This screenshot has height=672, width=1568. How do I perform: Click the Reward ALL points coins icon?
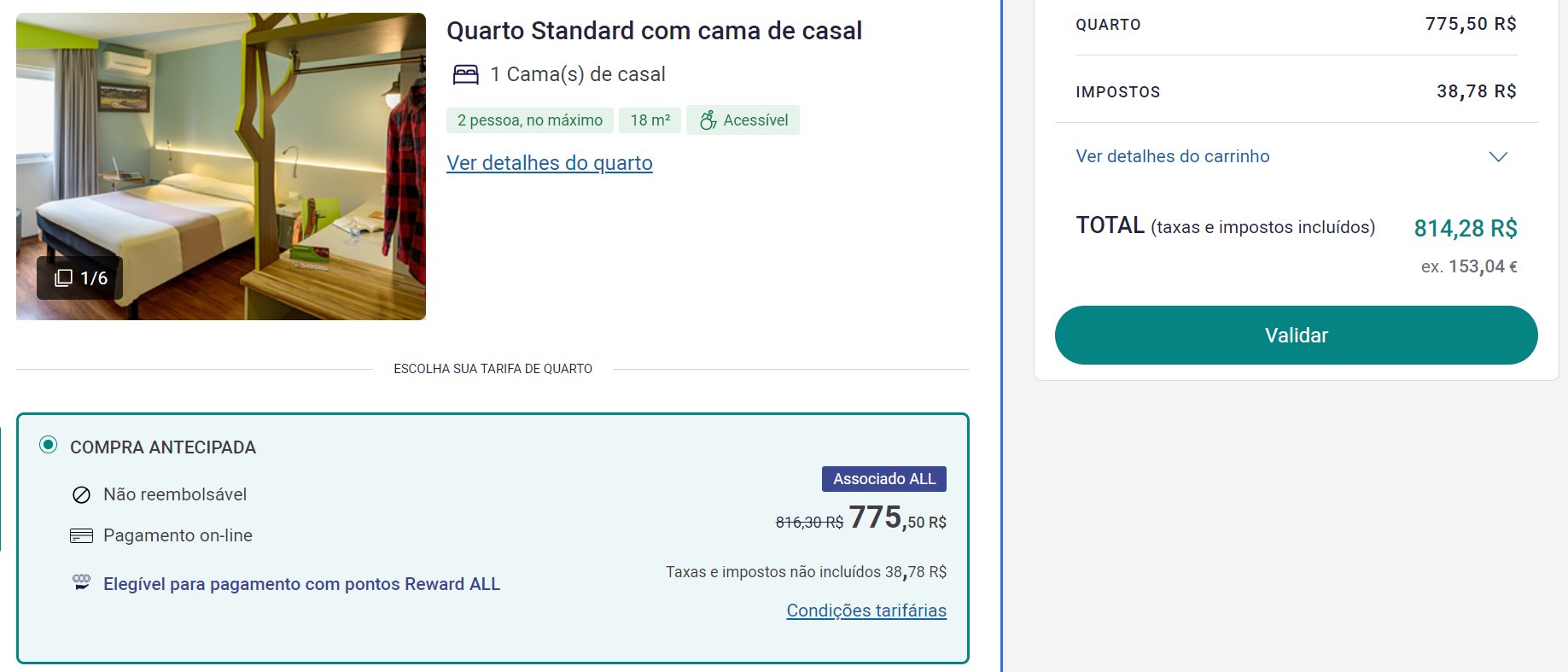81,583
